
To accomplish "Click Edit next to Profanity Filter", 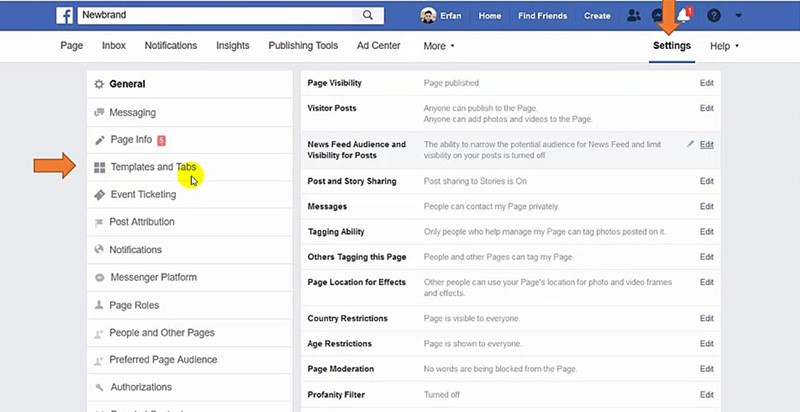I will pos(706,394).
